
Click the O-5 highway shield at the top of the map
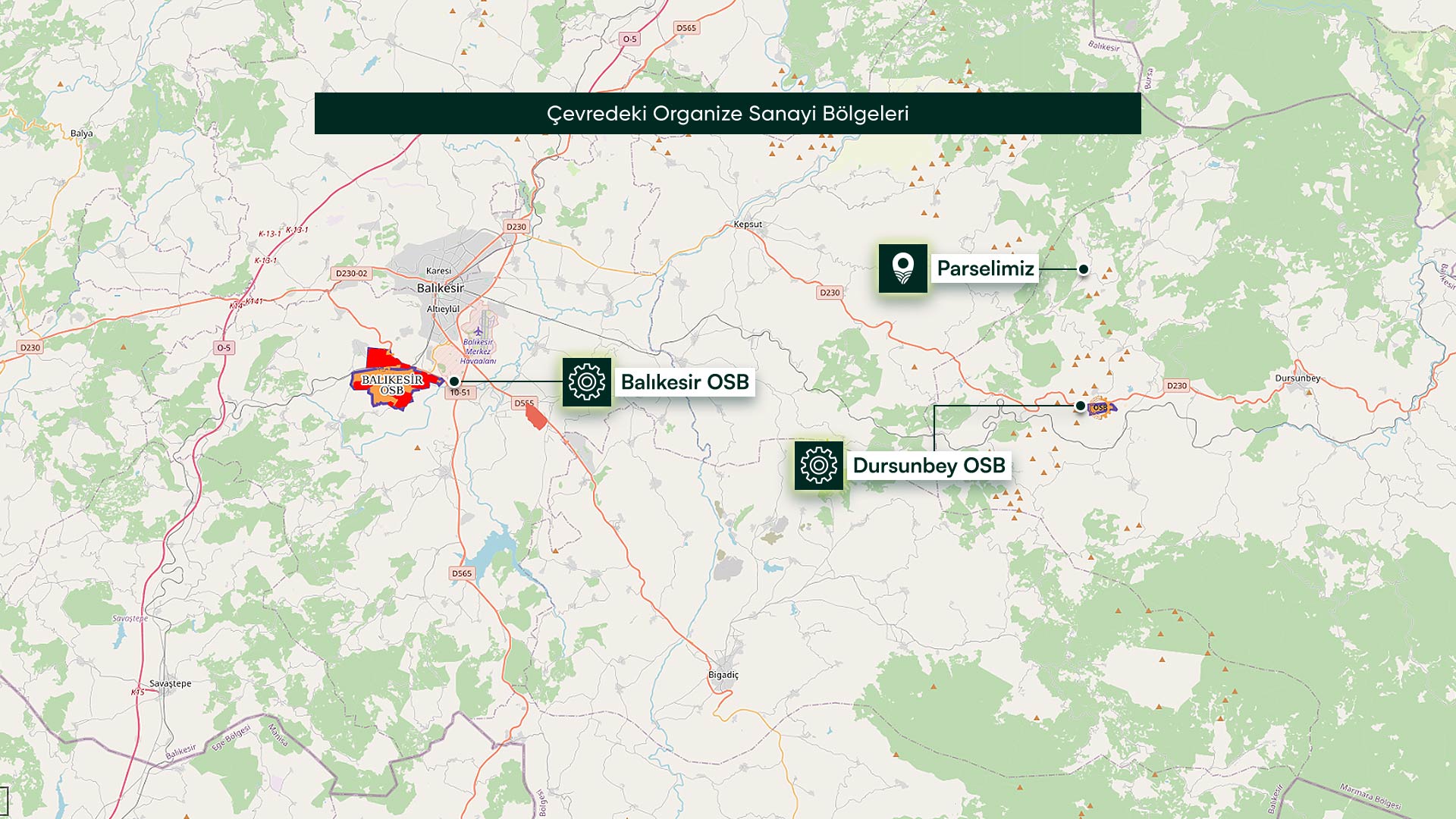(629, 39)
